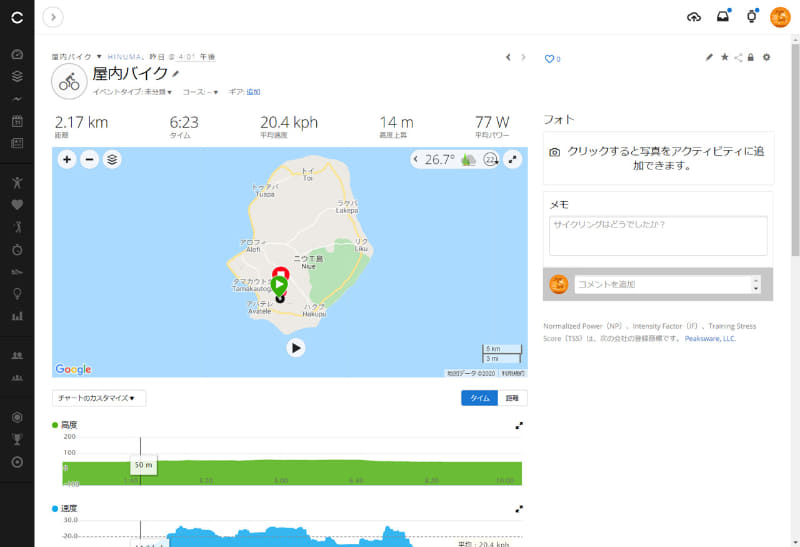
Task: Open the hexagon badges icon in sidebar
Action: 17,417
